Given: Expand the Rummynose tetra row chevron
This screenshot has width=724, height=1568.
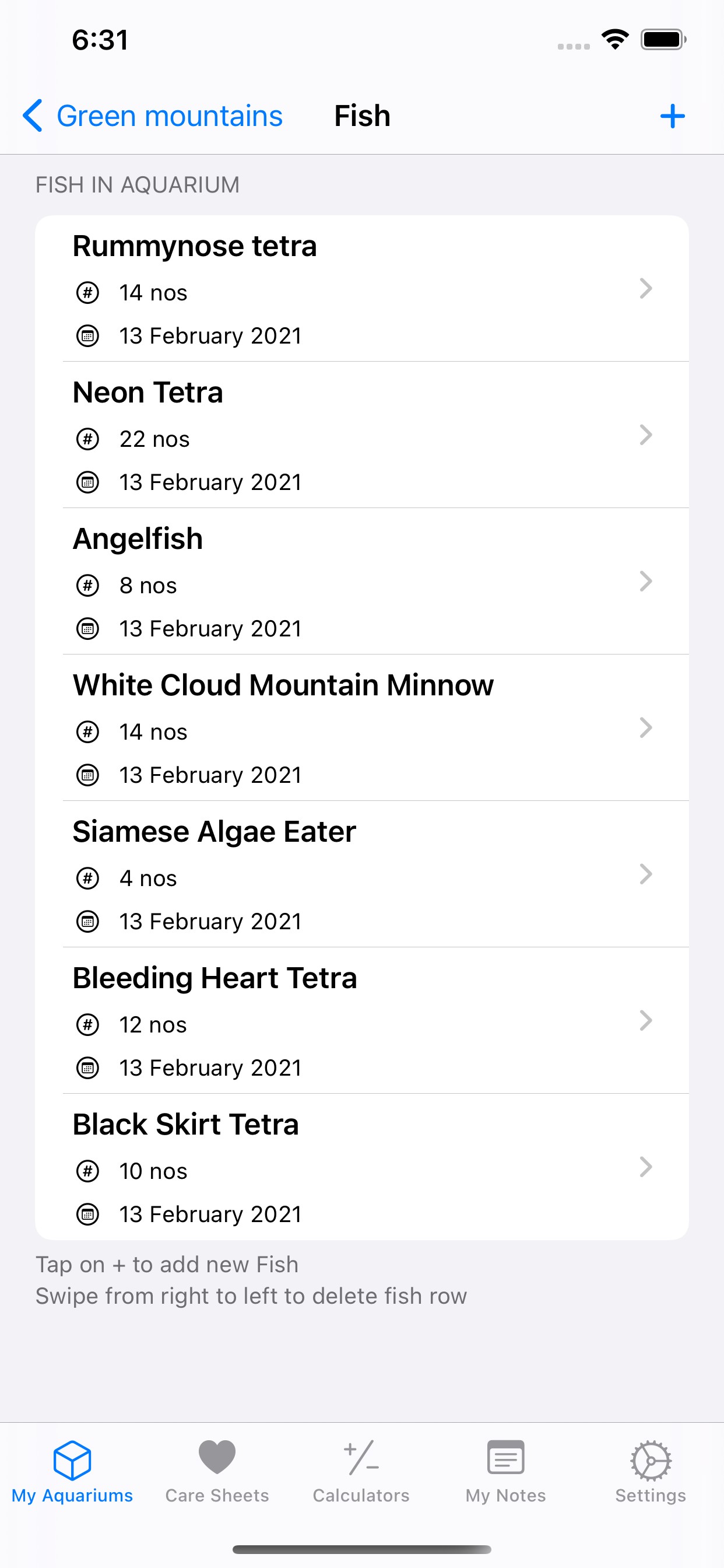Looking at the screenshot, I should tap(645, 289).
